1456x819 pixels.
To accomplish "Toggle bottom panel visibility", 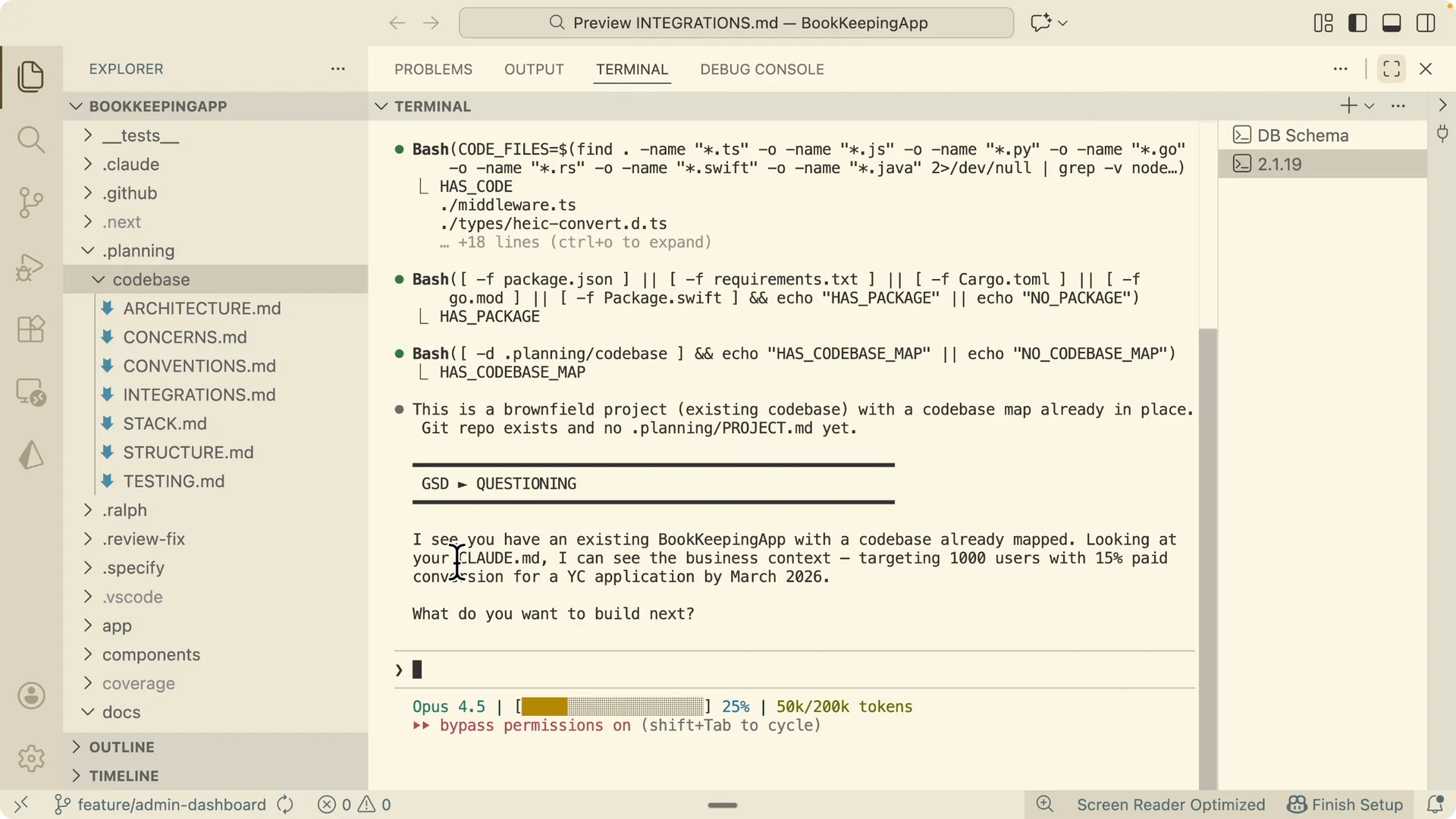I will pyautogui.click(x=1392, y=23).
